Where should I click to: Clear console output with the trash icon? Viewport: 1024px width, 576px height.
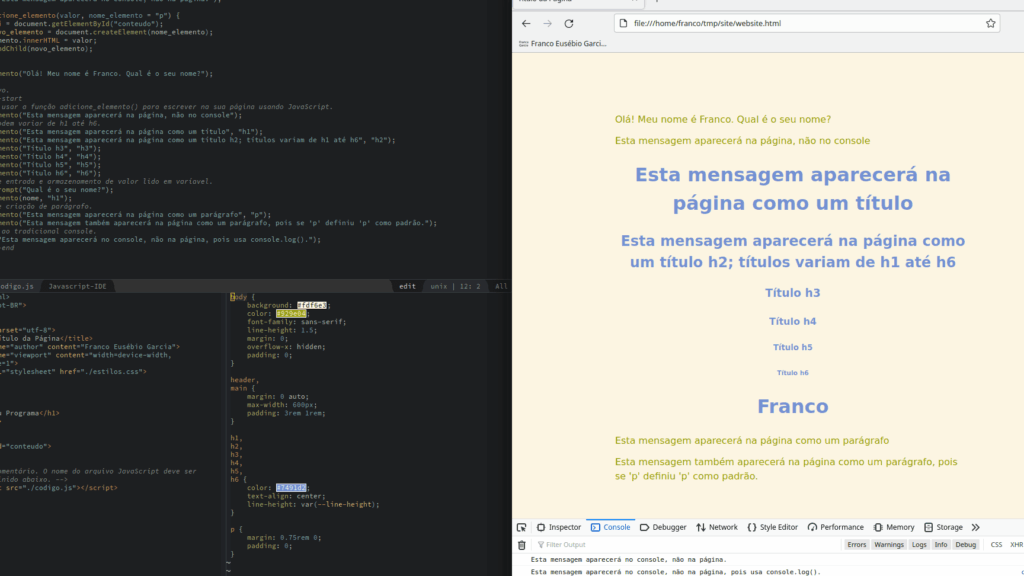point(521,545)
